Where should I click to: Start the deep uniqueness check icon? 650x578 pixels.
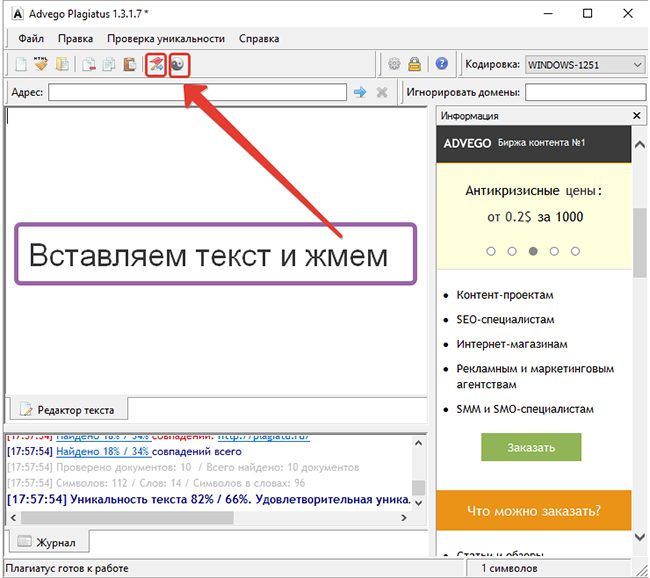point(179,65)
